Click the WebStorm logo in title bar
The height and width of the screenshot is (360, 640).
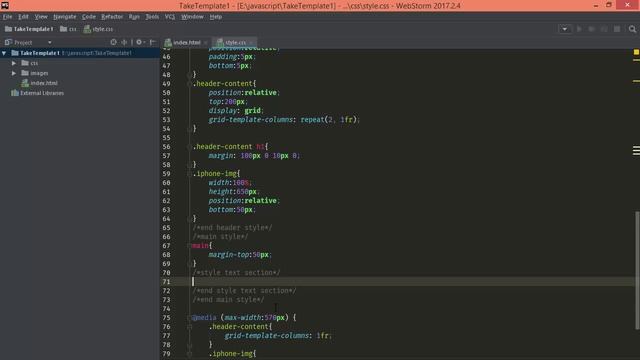point(5,5)
